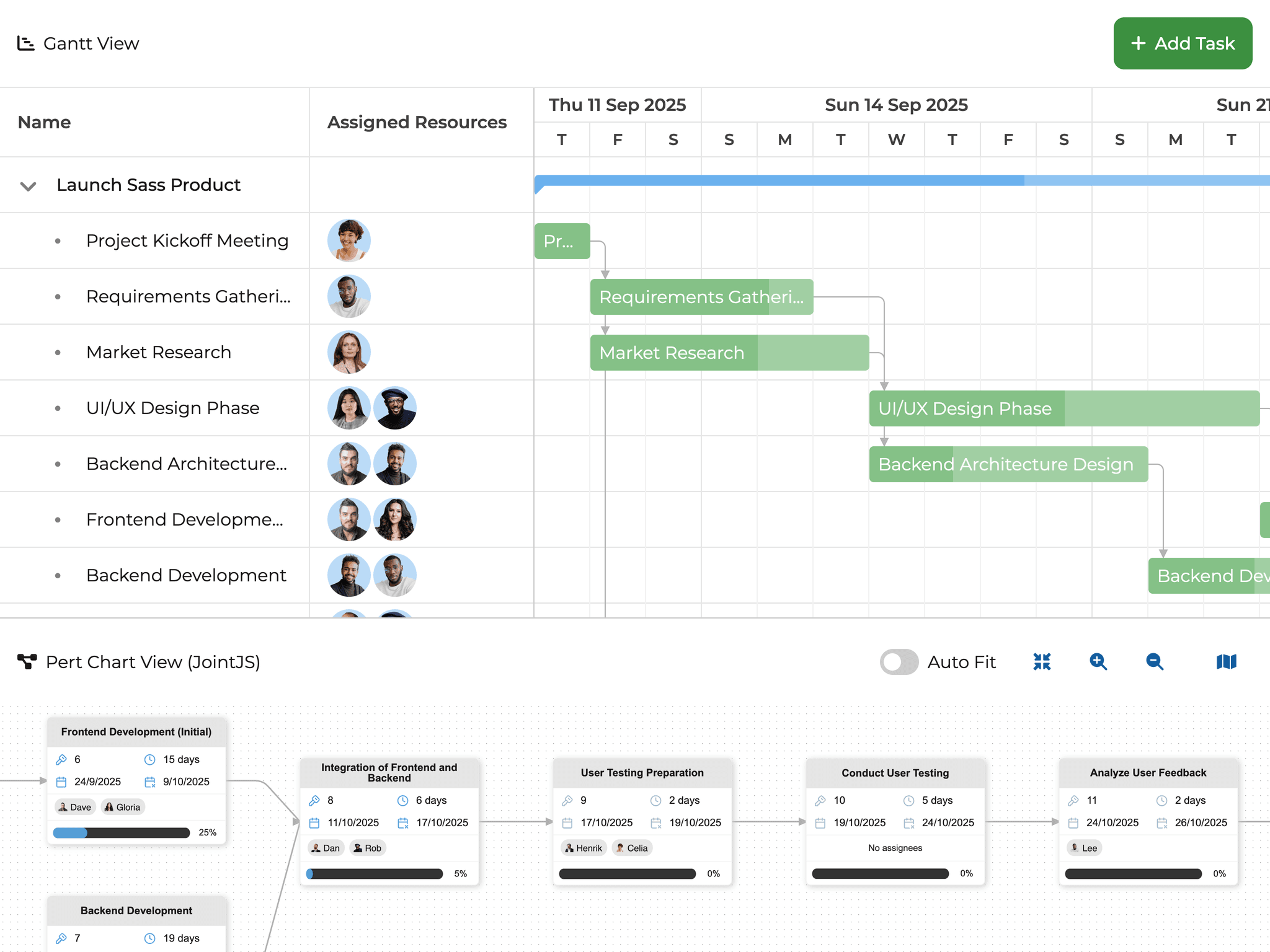
Task: Click the zoom out icon in Pert Chart toolbar
Action: pos(1154,662)
